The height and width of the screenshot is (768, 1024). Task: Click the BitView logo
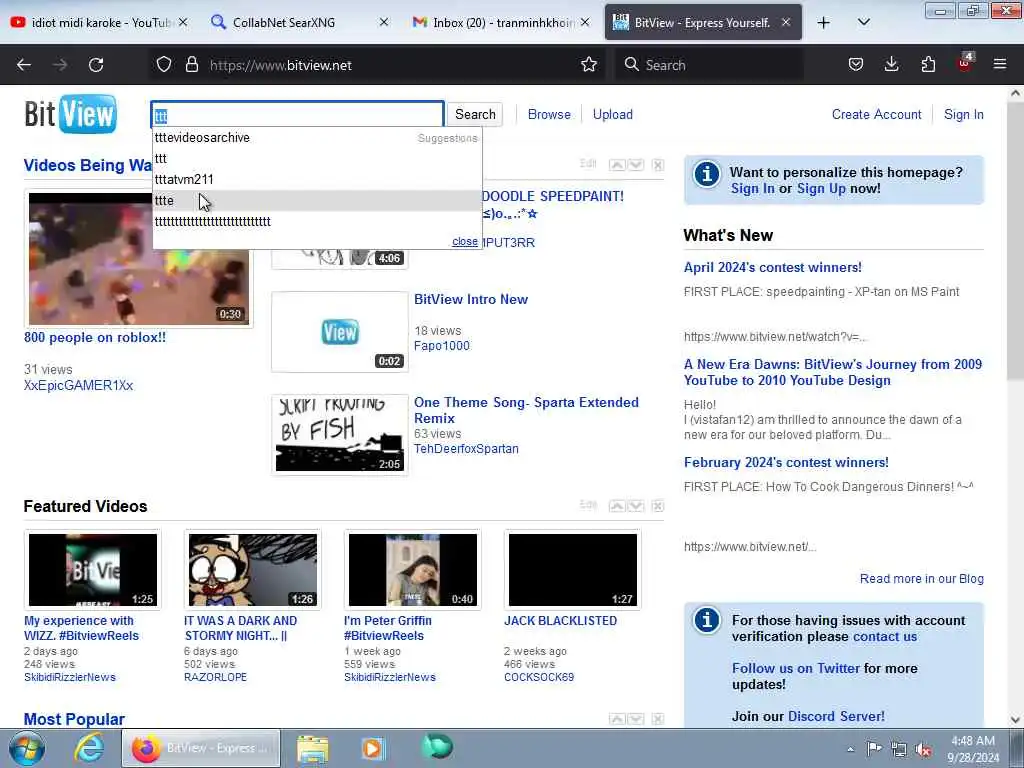point(71,114)
